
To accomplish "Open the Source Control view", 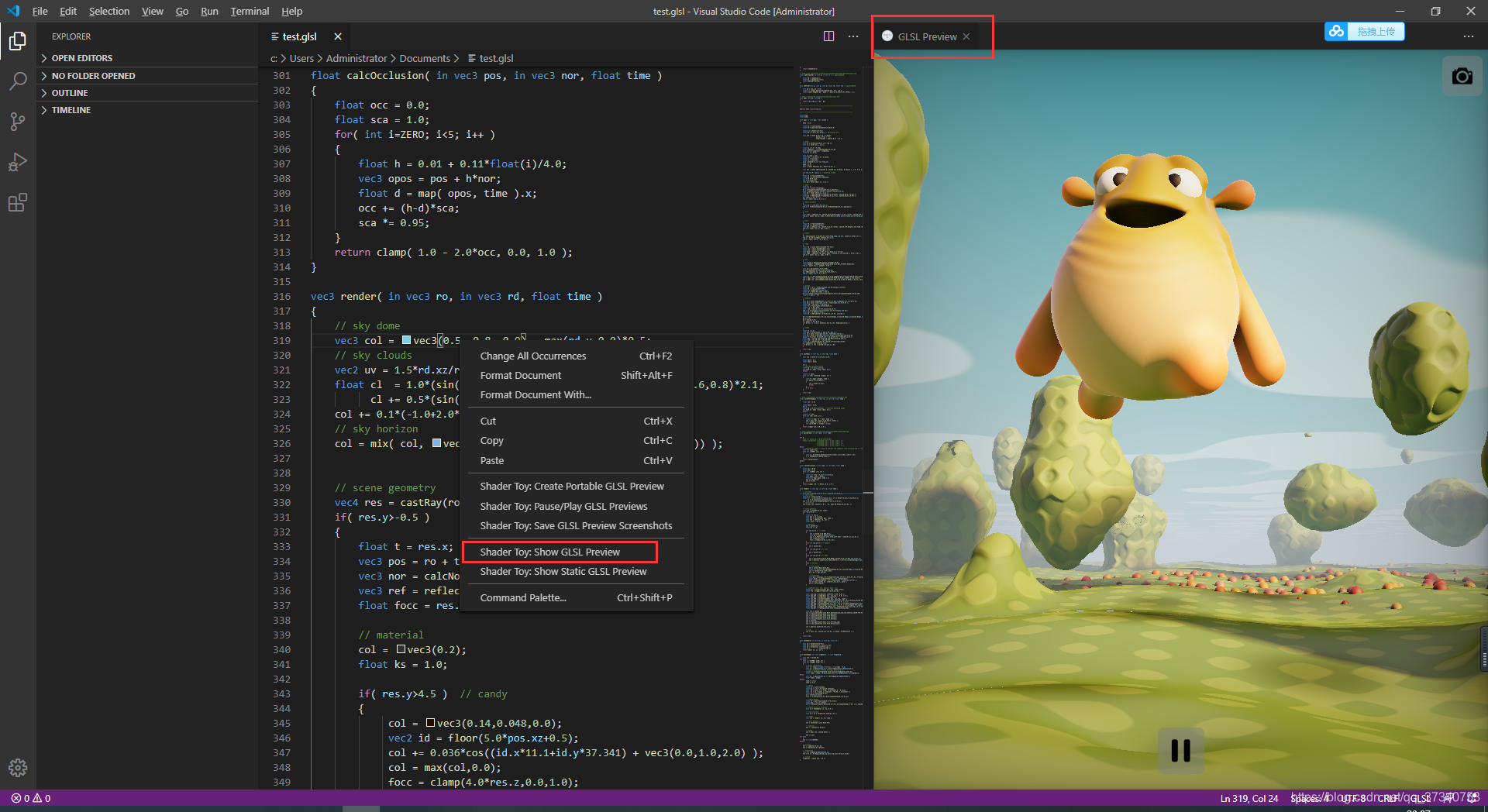I will [18, 122].
